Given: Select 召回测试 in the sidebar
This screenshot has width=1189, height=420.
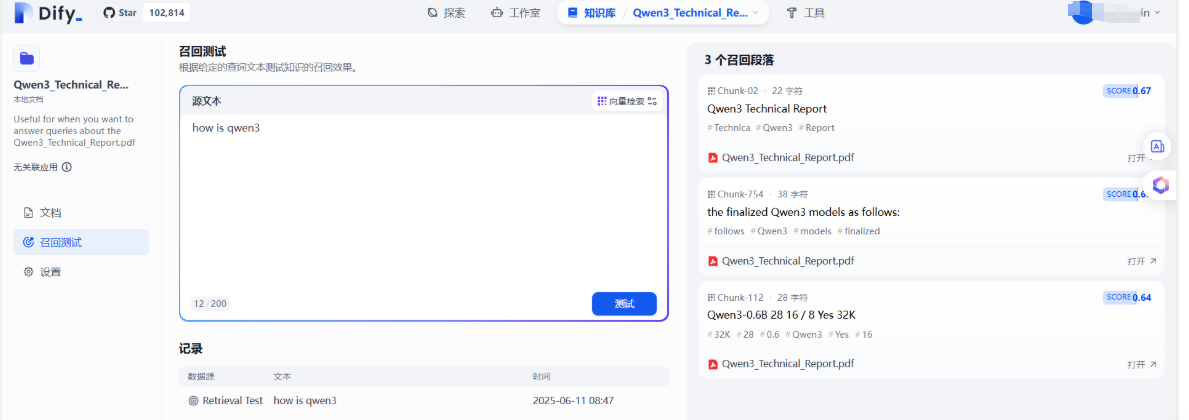Looking at the screenshot, I should pyautogui.click(x=81, y=243).
